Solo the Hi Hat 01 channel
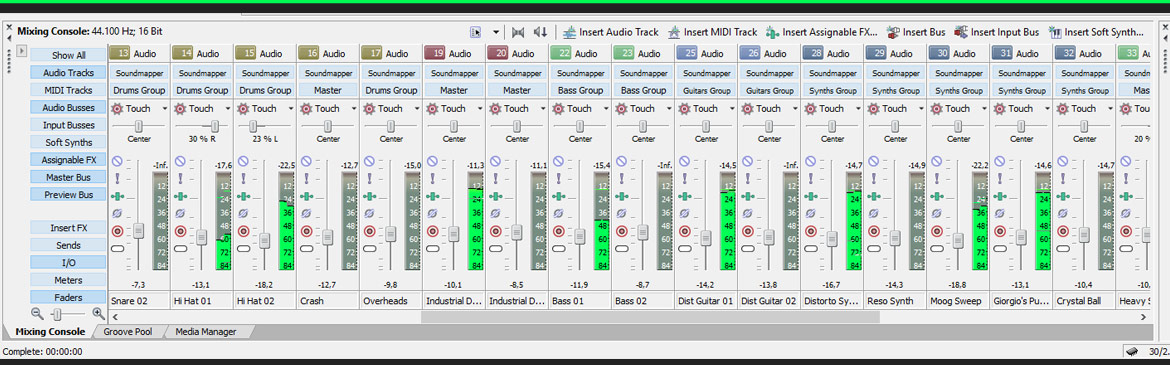 (x=180, y=178)
